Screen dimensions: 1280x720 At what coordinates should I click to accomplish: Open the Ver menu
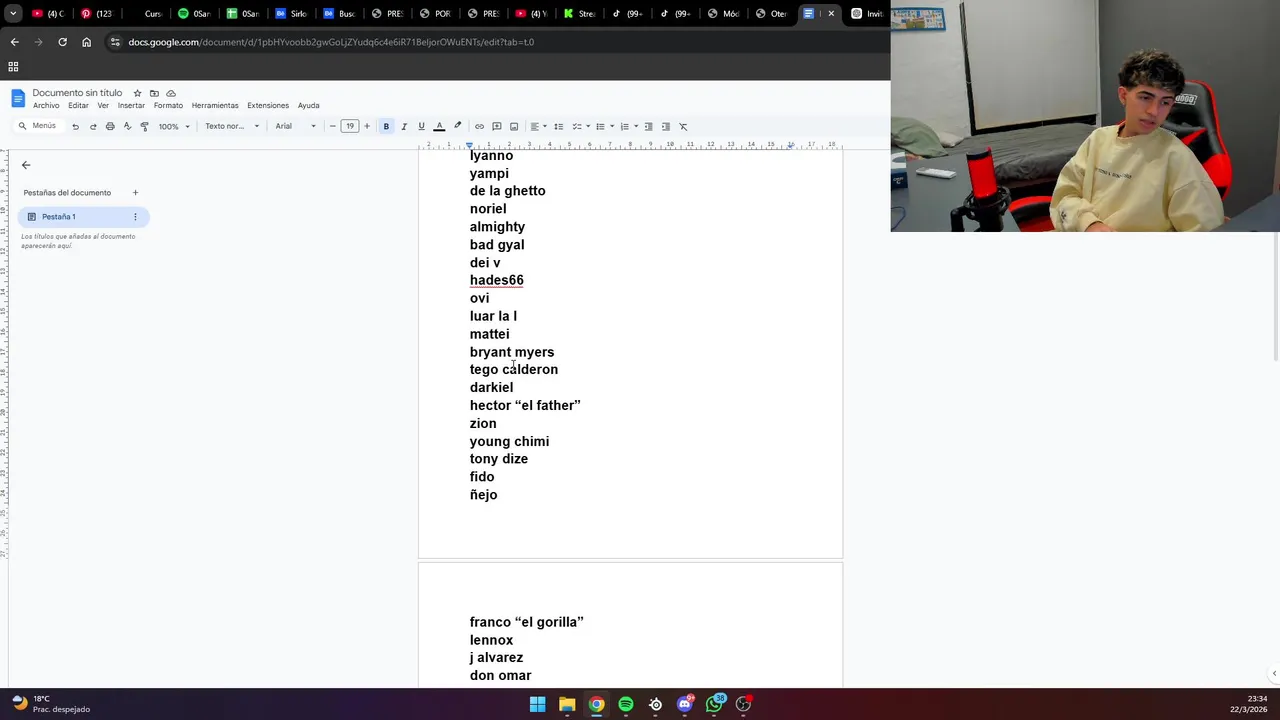(x=103, y=105)
